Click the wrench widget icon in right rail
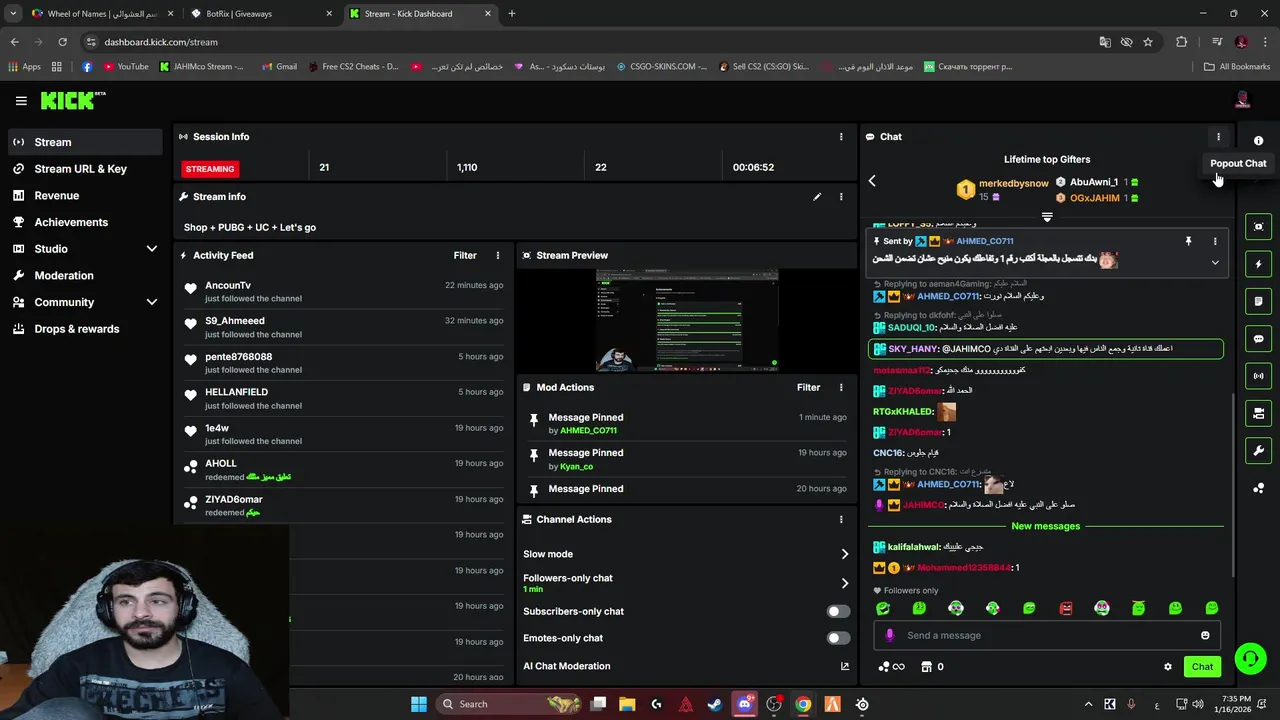The image size is (1280, 720). pyautogui.click(x=1258, y=451)
